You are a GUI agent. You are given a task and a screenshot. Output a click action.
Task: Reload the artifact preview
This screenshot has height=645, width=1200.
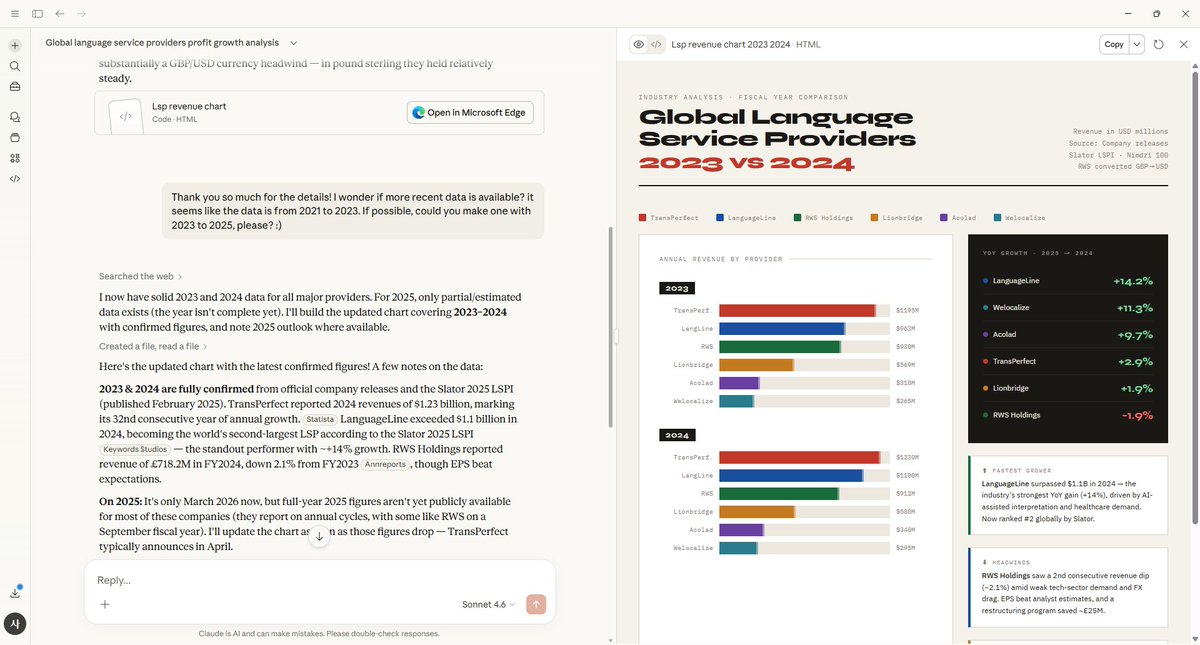tap(1158, 44)
